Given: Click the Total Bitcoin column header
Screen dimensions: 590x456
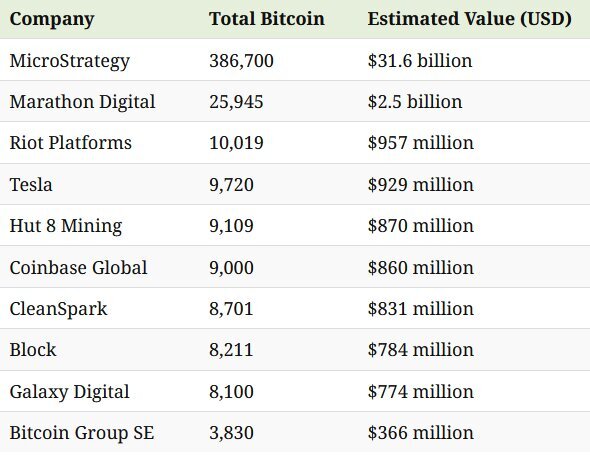Looking at the screenshot, I should point(267,18).
